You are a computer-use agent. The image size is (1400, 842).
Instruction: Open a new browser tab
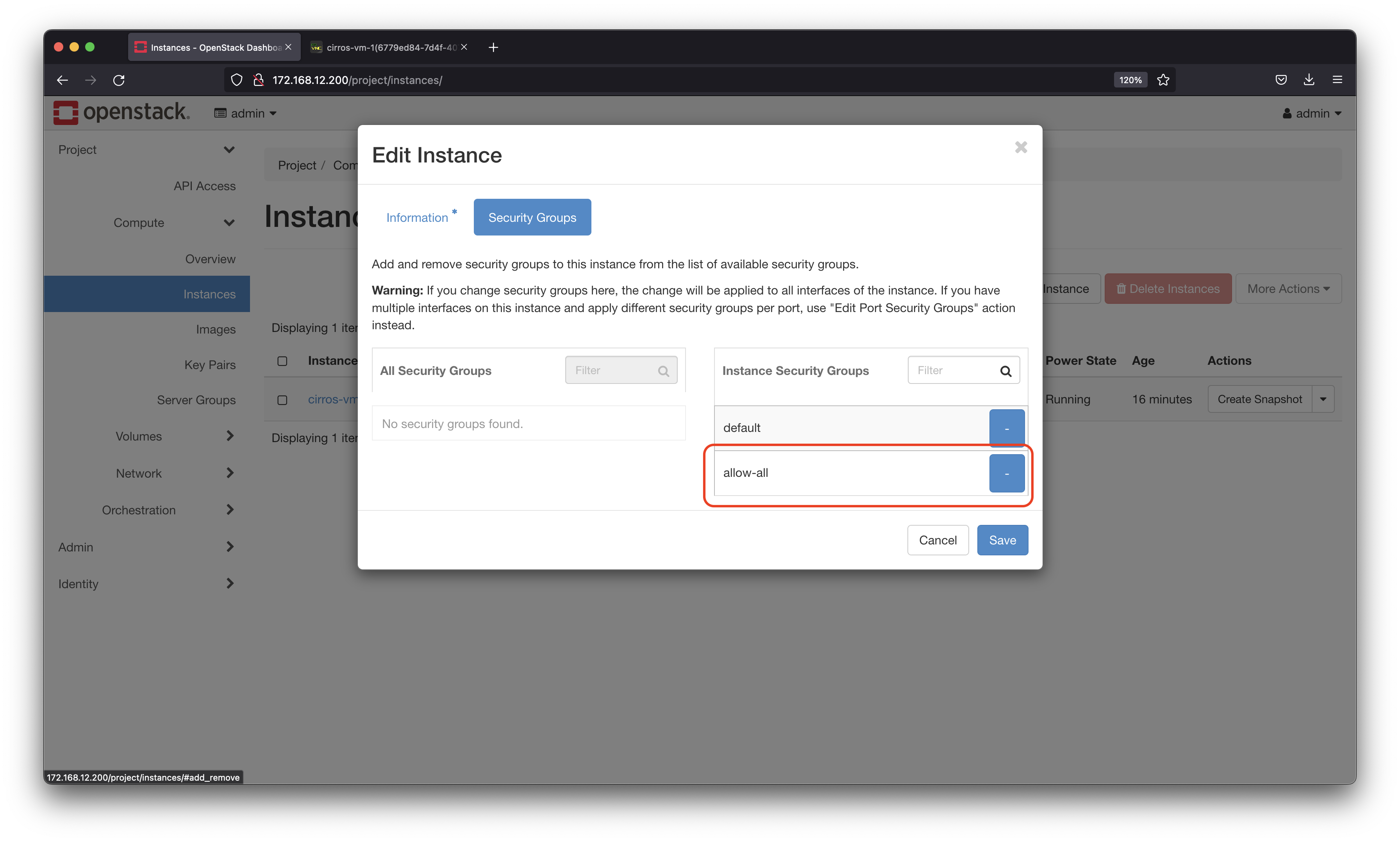[x=493, y=47]
